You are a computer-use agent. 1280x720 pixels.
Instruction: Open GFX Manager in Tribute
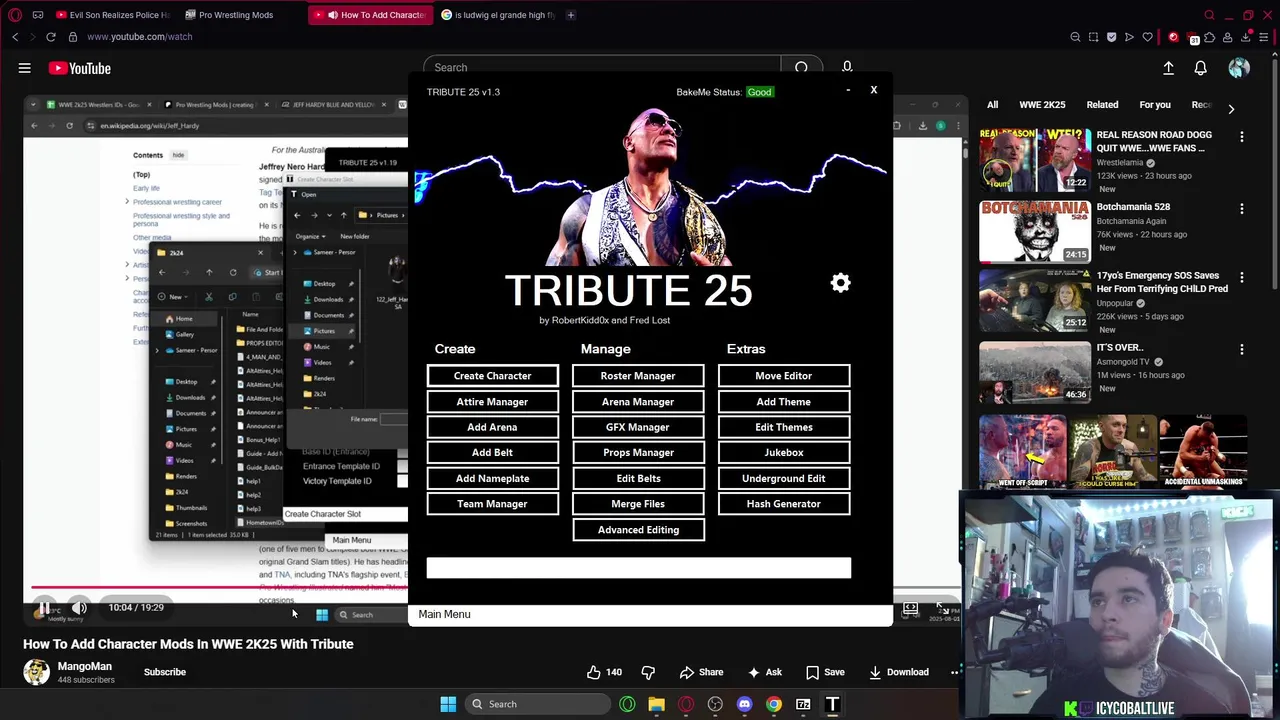pos(638,427)
